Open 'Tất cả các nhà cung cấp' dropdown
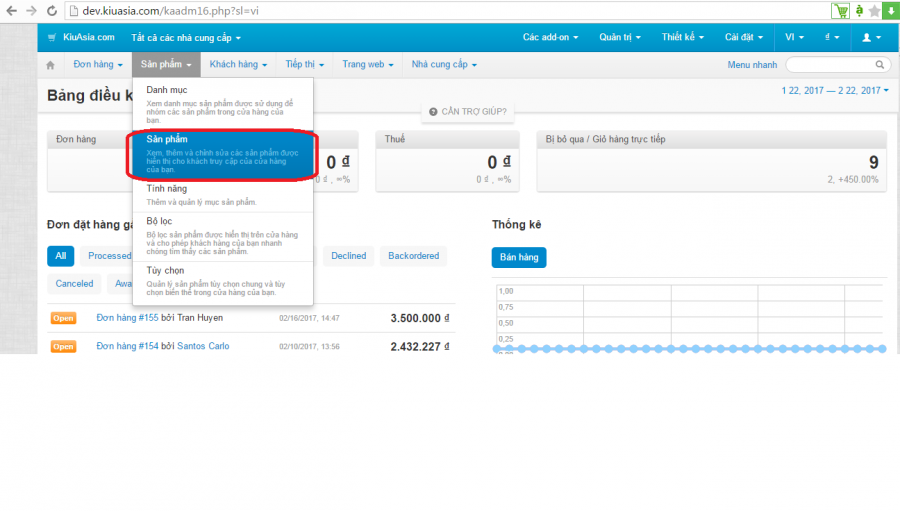Viewport: 900px width, 511px height. pyautogui.click(x=185, y=38)
